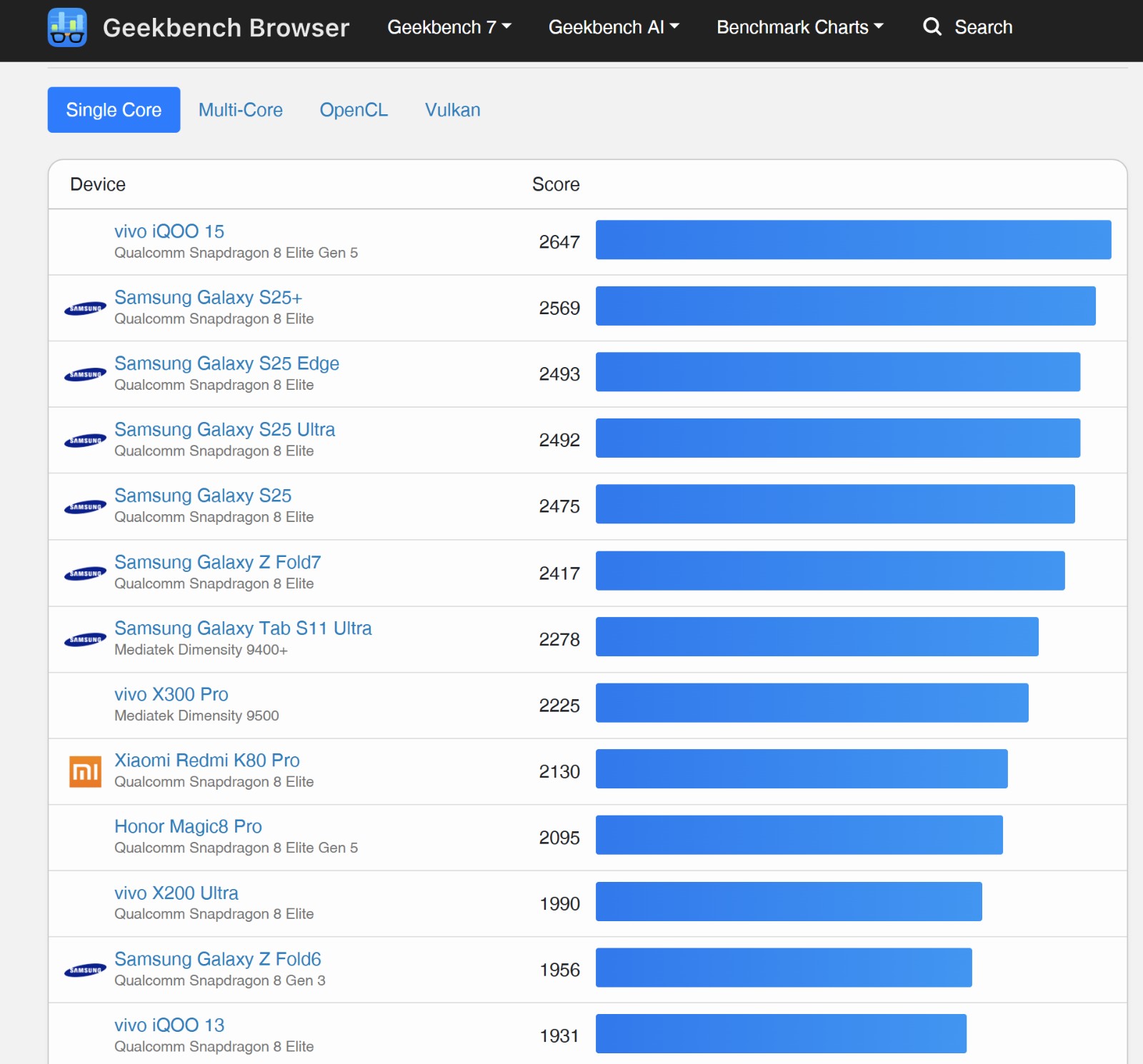Click Samsung logo beside Galaxy Z Fold6
The height and width of the screenshot is (1064, 1143).
pyautogui.click(x=85, y=970)
